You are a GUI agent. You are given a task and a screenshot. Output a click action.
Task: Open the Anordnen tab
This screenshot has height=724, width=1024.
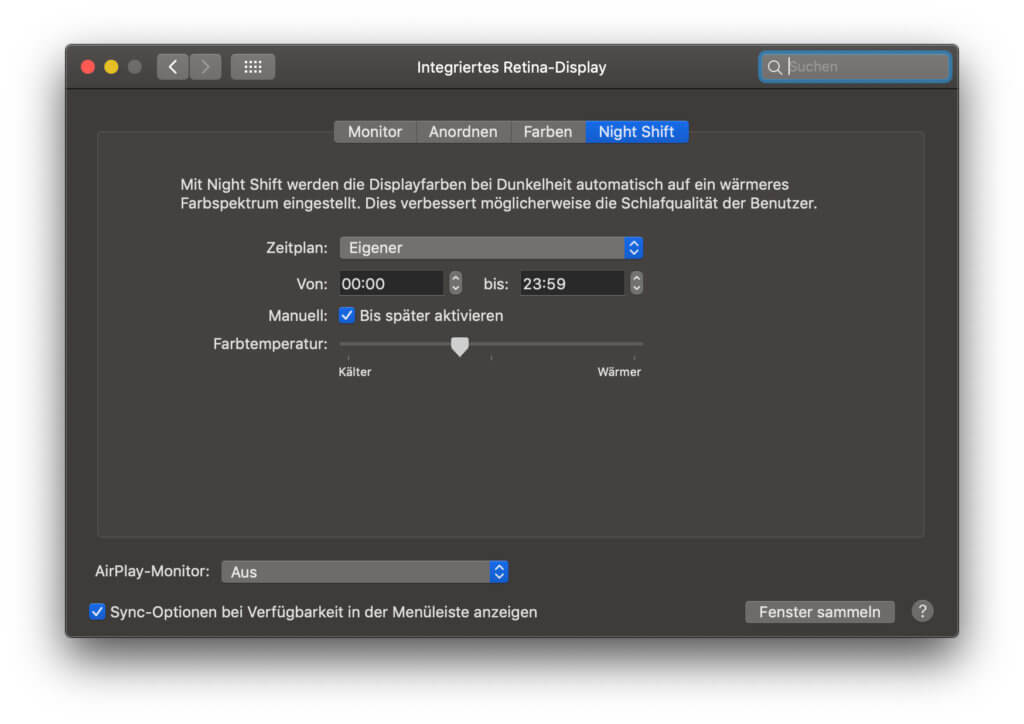(x=463, y=132)
